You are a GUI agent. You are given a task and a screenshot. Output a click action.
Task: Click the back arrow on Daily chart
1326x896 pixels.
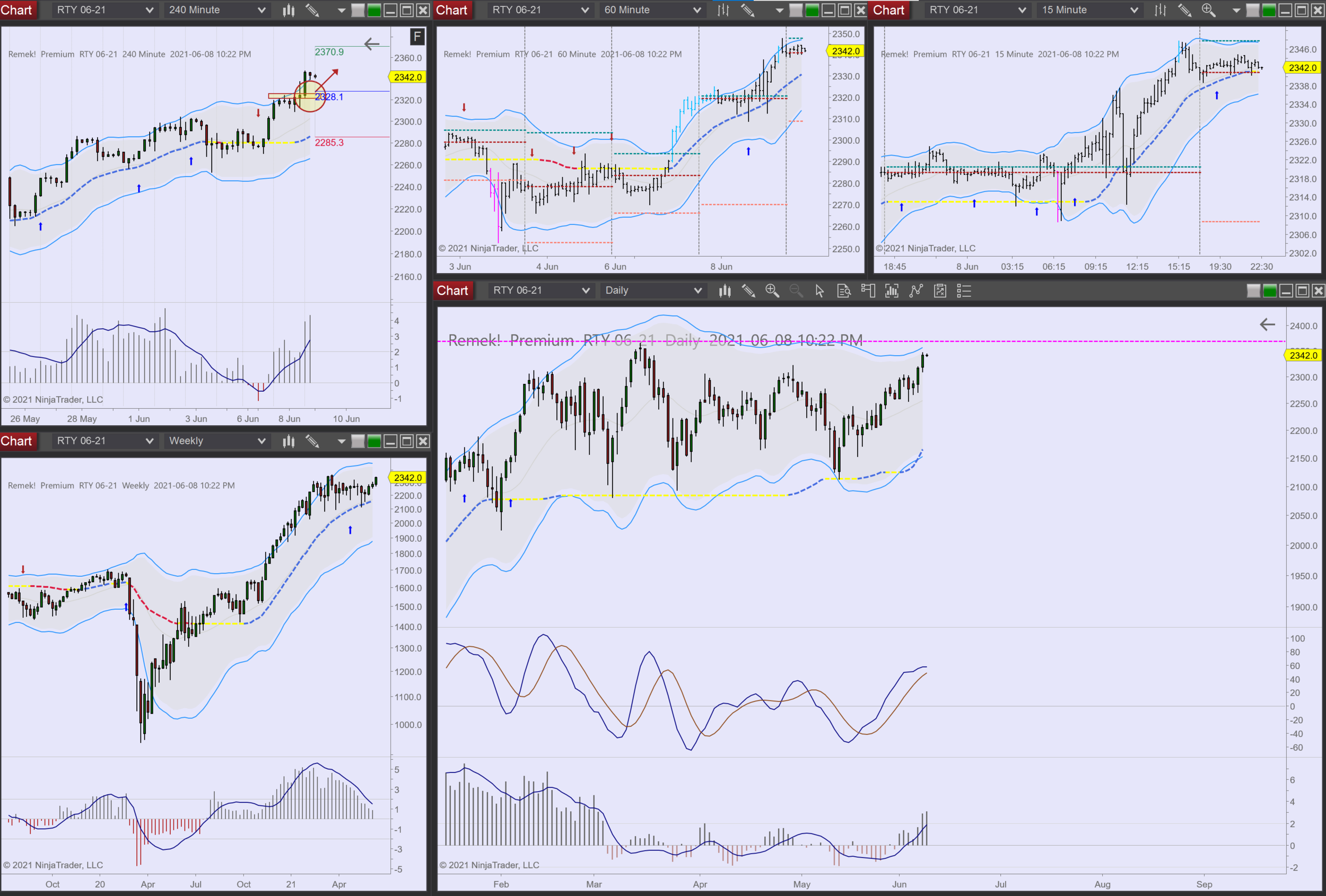1267,324
